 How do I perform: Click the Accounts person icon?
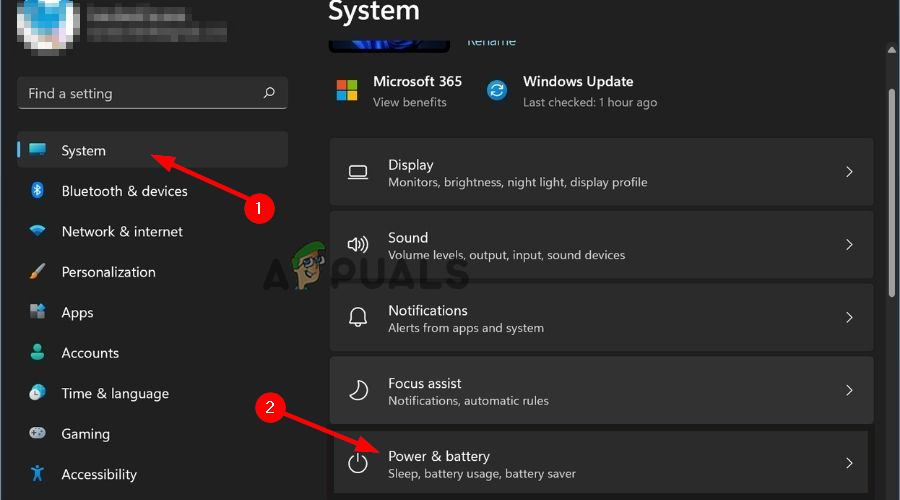37,353
